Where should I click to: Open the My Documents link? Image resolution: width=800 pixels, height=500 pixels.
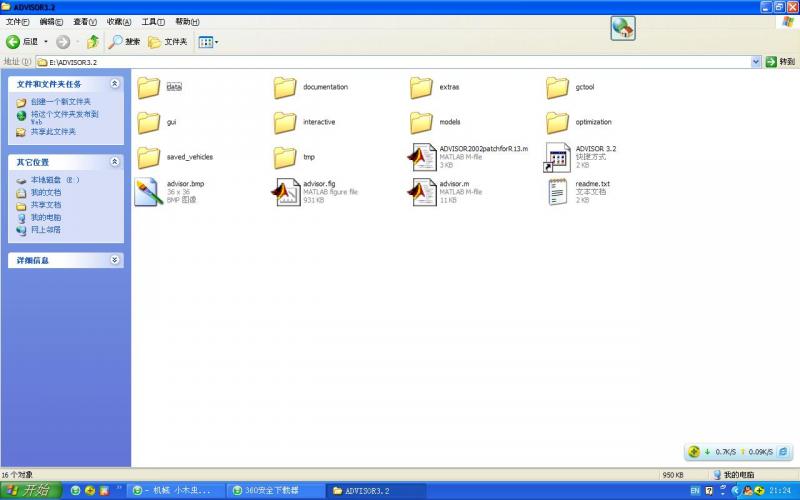coord(45,192)
